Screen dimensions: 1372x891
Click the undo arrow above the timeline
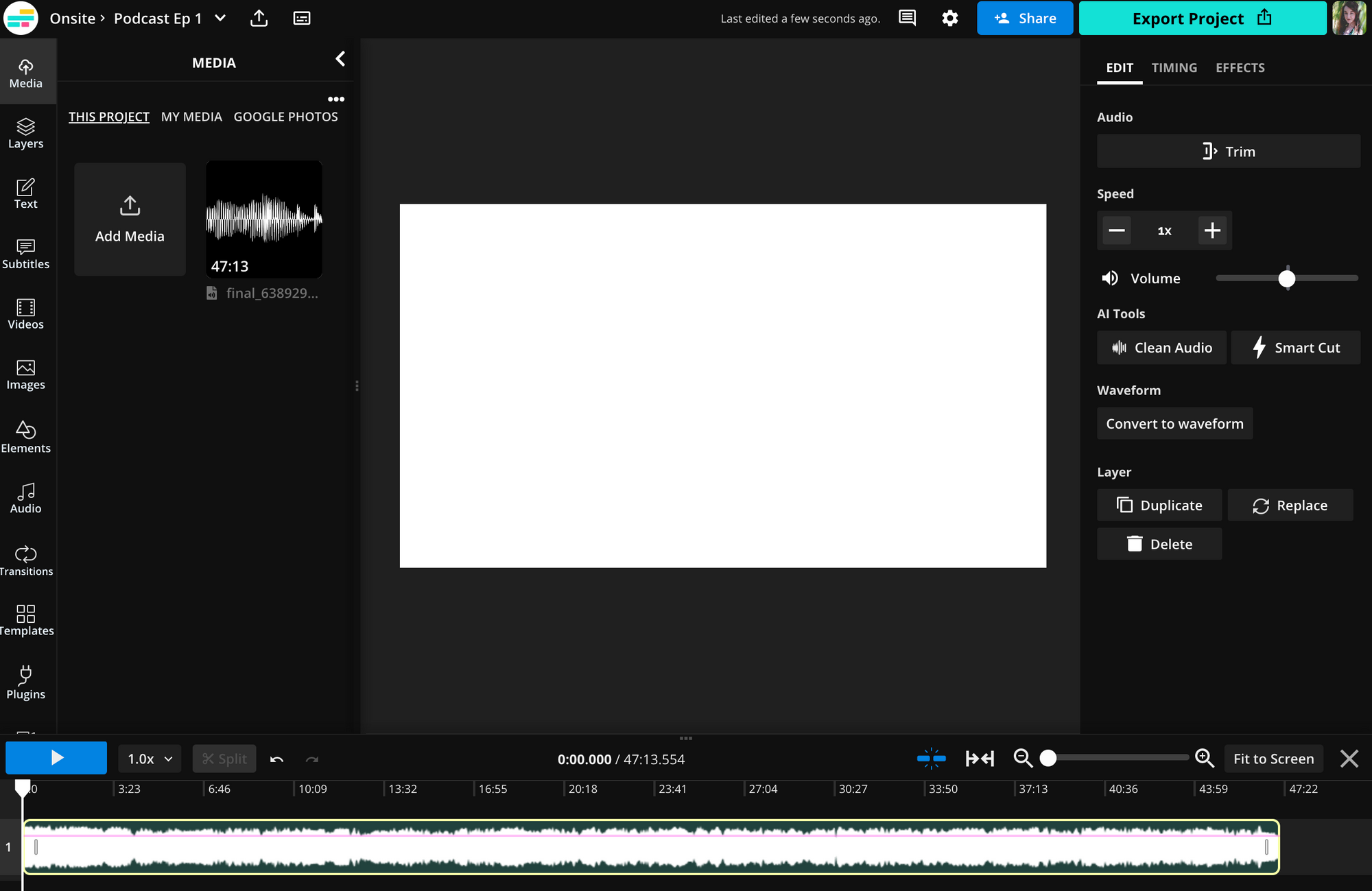(x=276, y=759)
